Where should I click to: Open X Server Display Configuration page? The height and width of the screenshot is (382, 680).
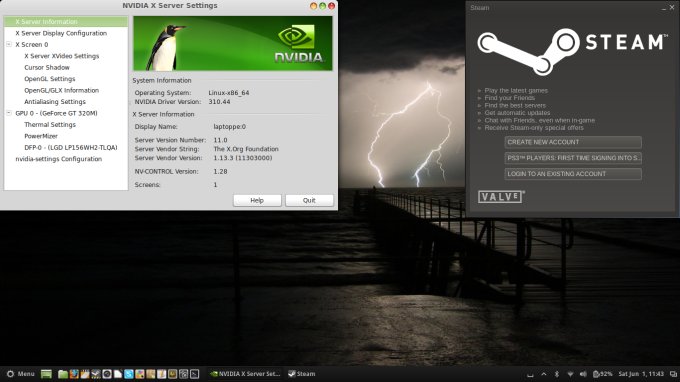[61, 33]
